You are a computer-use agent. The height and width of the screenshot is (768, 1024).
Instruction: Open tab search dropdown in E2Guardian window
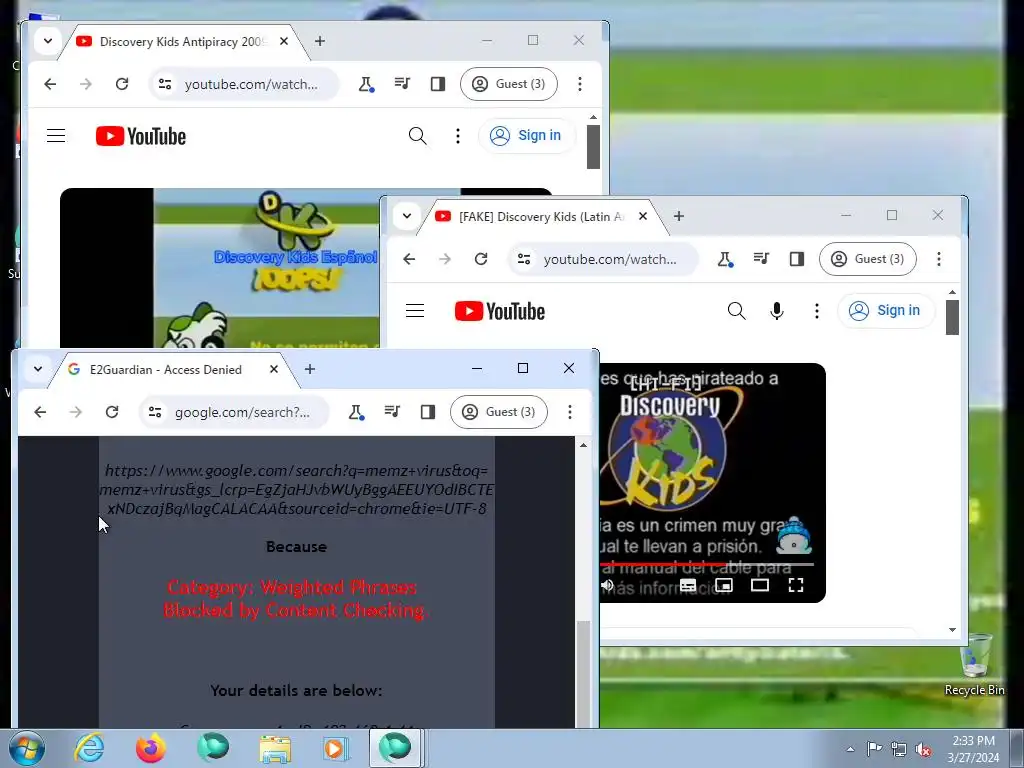coord(38,369)
